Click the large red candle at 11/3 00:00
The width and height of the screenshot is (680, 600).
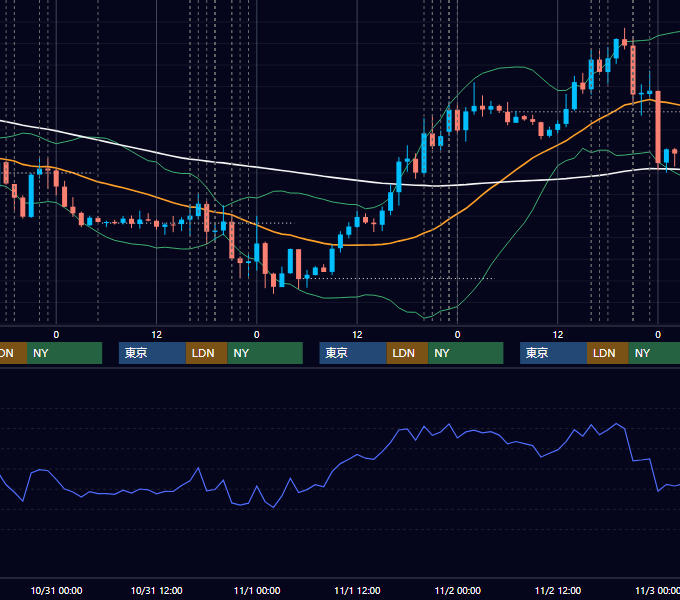pos(658,127)
